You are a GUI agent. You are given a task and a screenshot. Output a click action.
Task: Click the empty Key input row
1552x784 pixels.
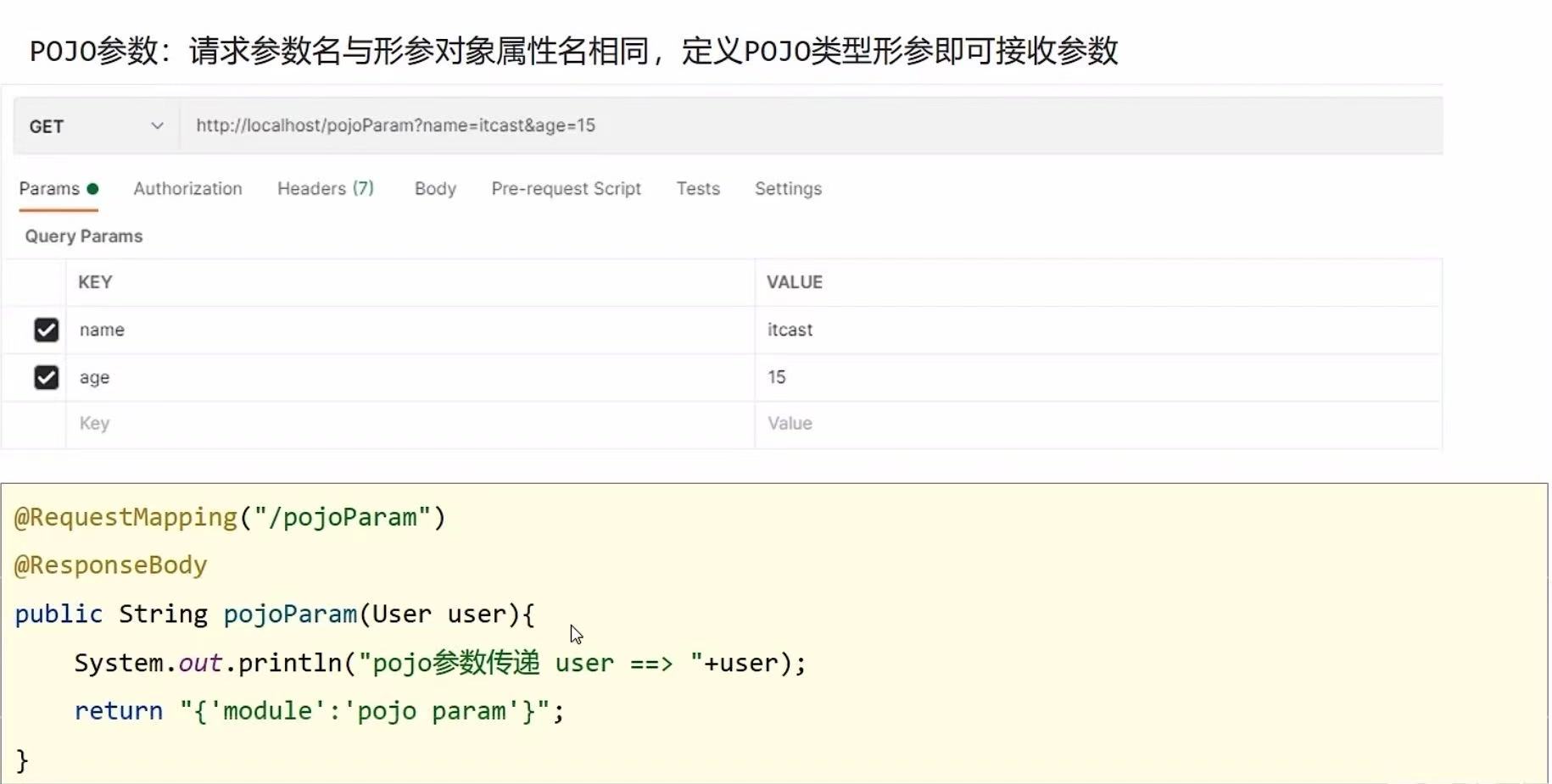254,424
